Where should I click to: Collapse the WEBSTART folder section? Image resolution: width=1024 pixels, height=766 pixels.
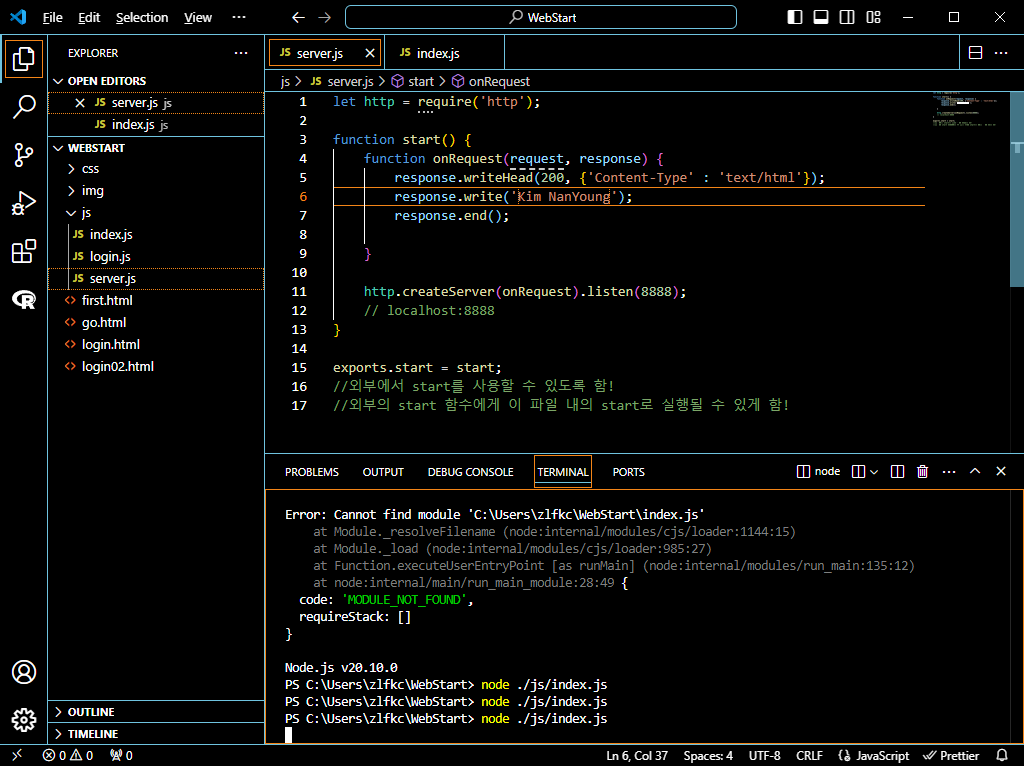coord(156,148)
